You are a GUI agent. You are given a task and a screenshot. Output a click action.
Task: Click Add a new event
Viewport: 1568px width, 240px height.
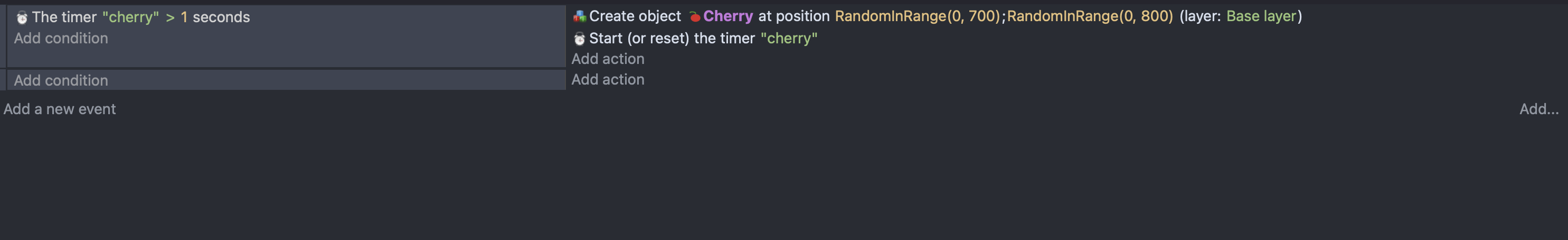click(x=60, y=109)
